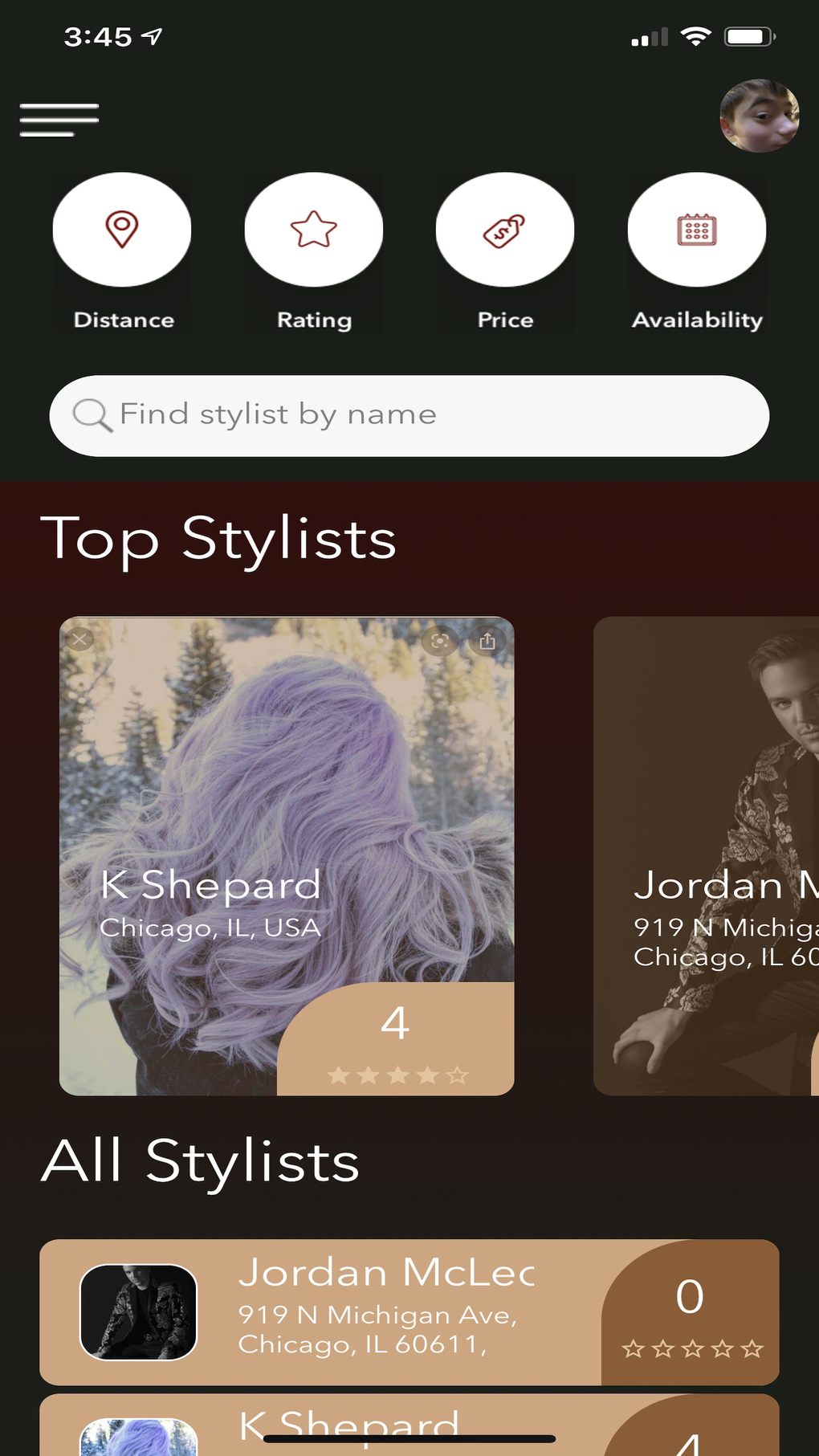The width and height of the screenshot is (819, 1456).
Task: Select the Price tag filter
Action: tap(505, 230)
